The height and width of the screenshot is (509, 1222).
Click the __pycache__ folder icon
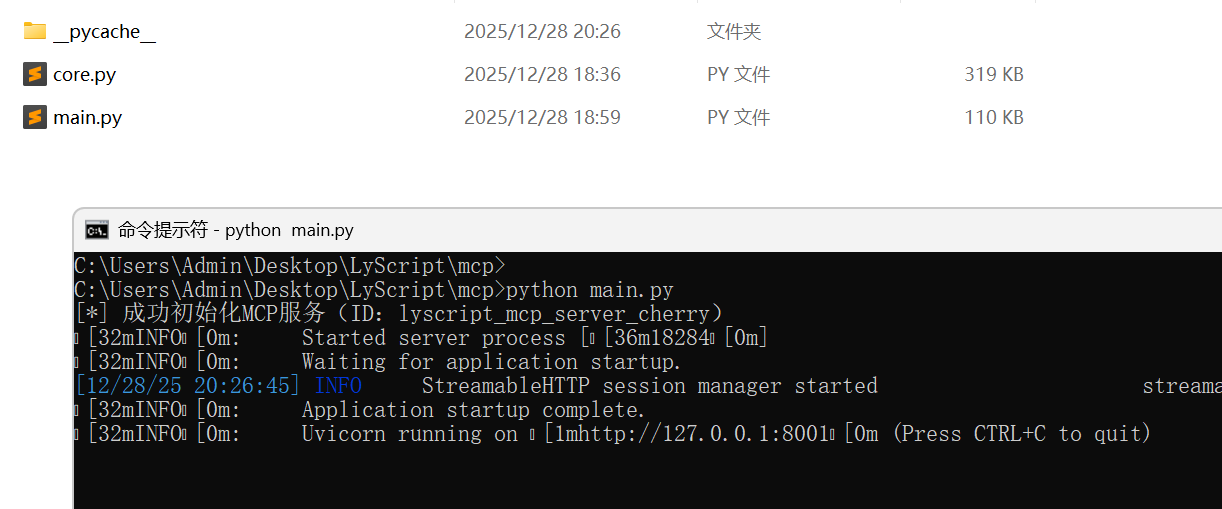pos(35,31)
